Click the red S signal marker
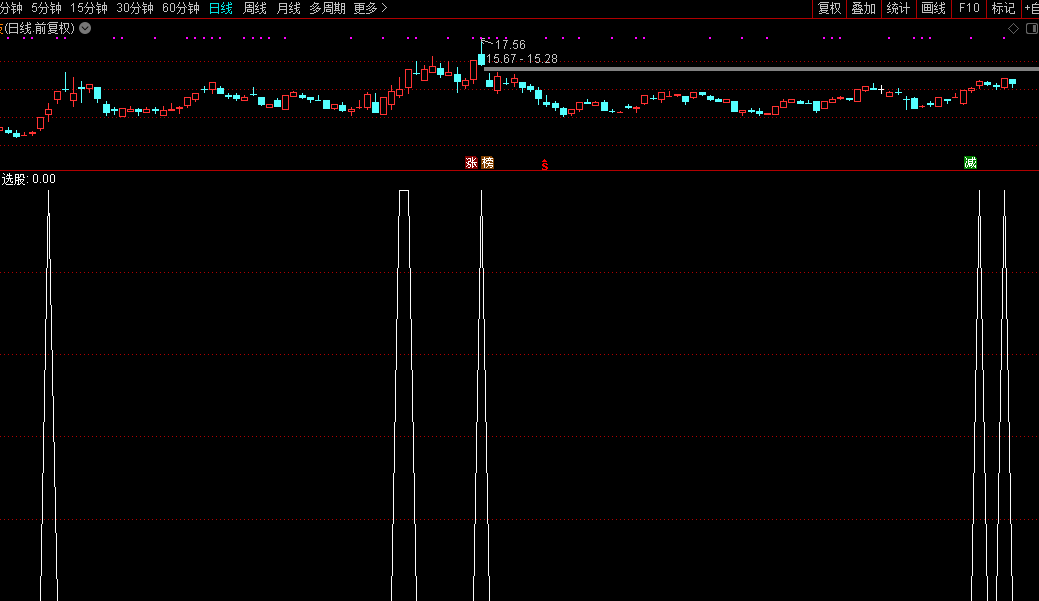The width and height of the screenshot is (1039, 601). click(x=545, y=164)
